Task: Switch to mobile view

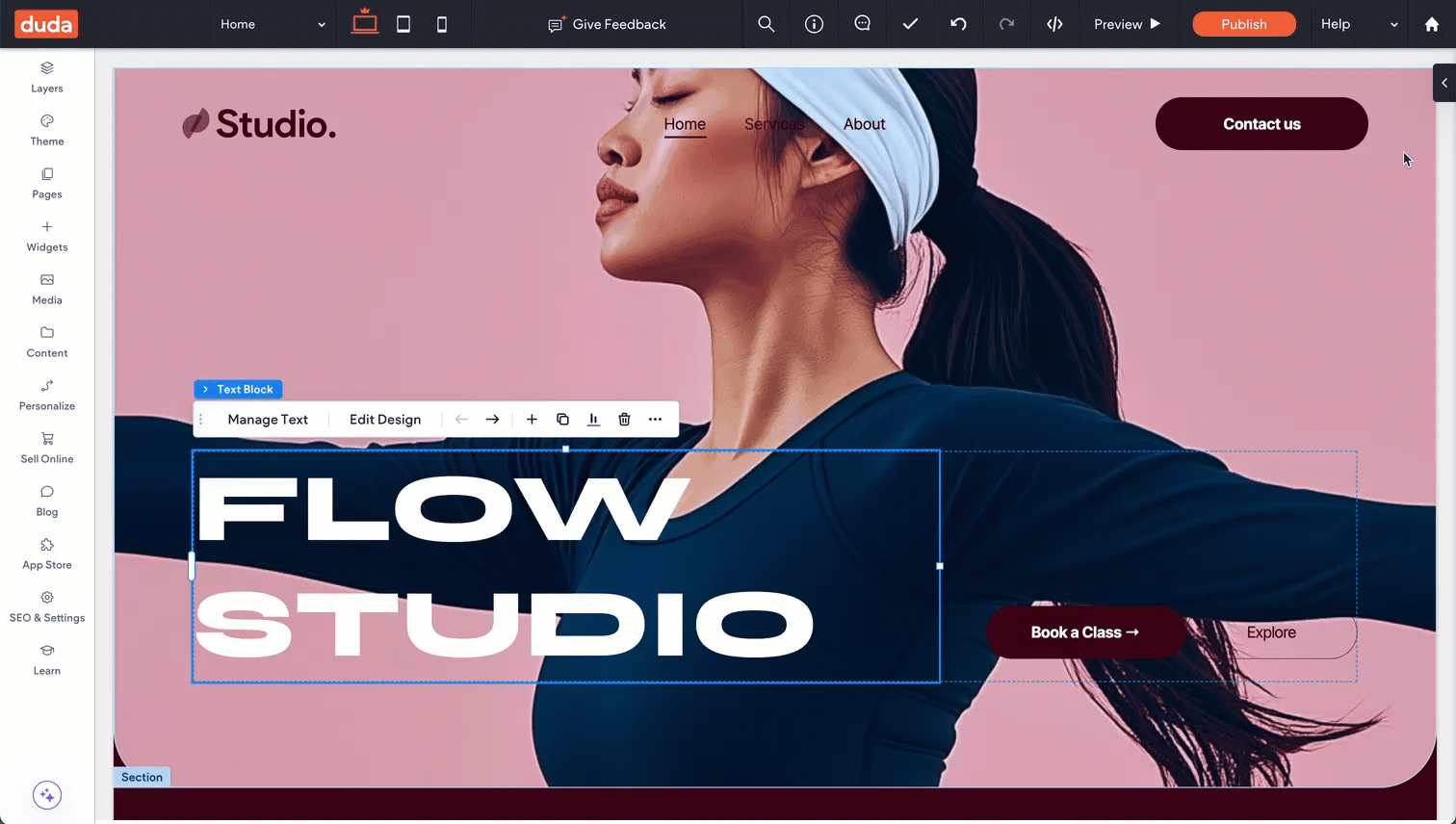Action: (x=442, y=24)
